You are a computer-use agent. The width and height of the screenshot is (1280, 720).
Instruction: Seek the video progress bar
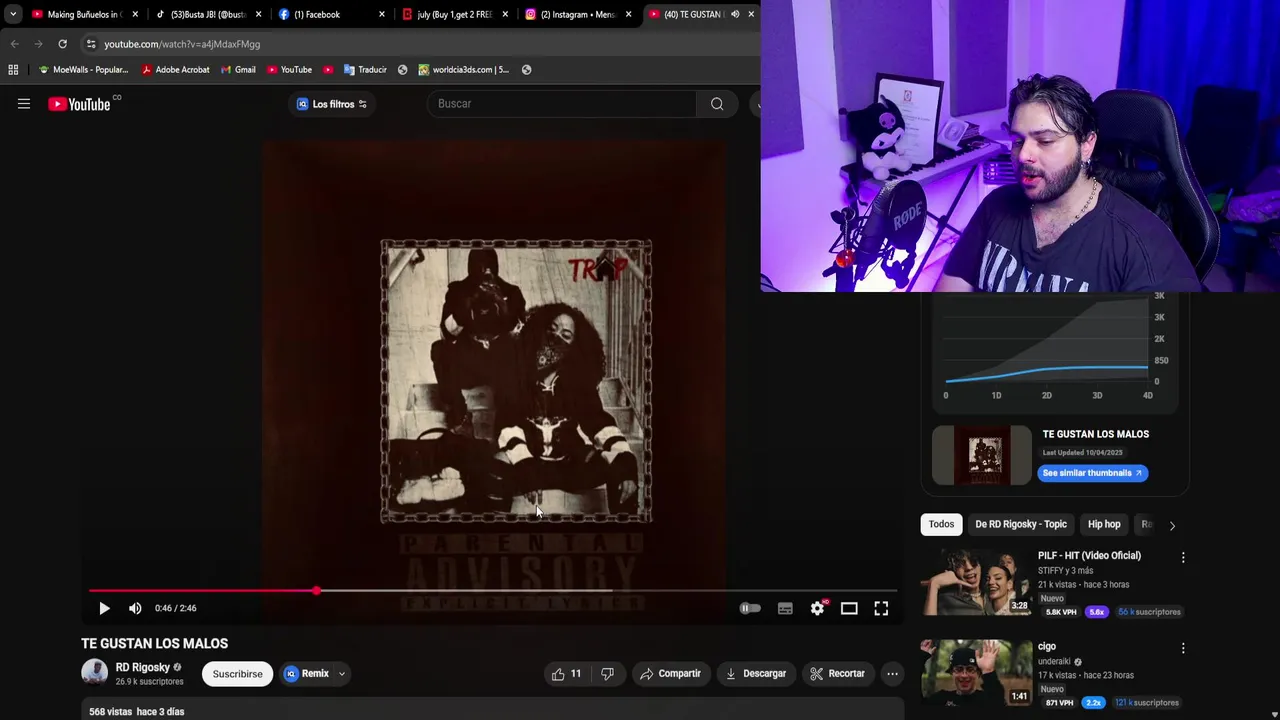[492, 591]
